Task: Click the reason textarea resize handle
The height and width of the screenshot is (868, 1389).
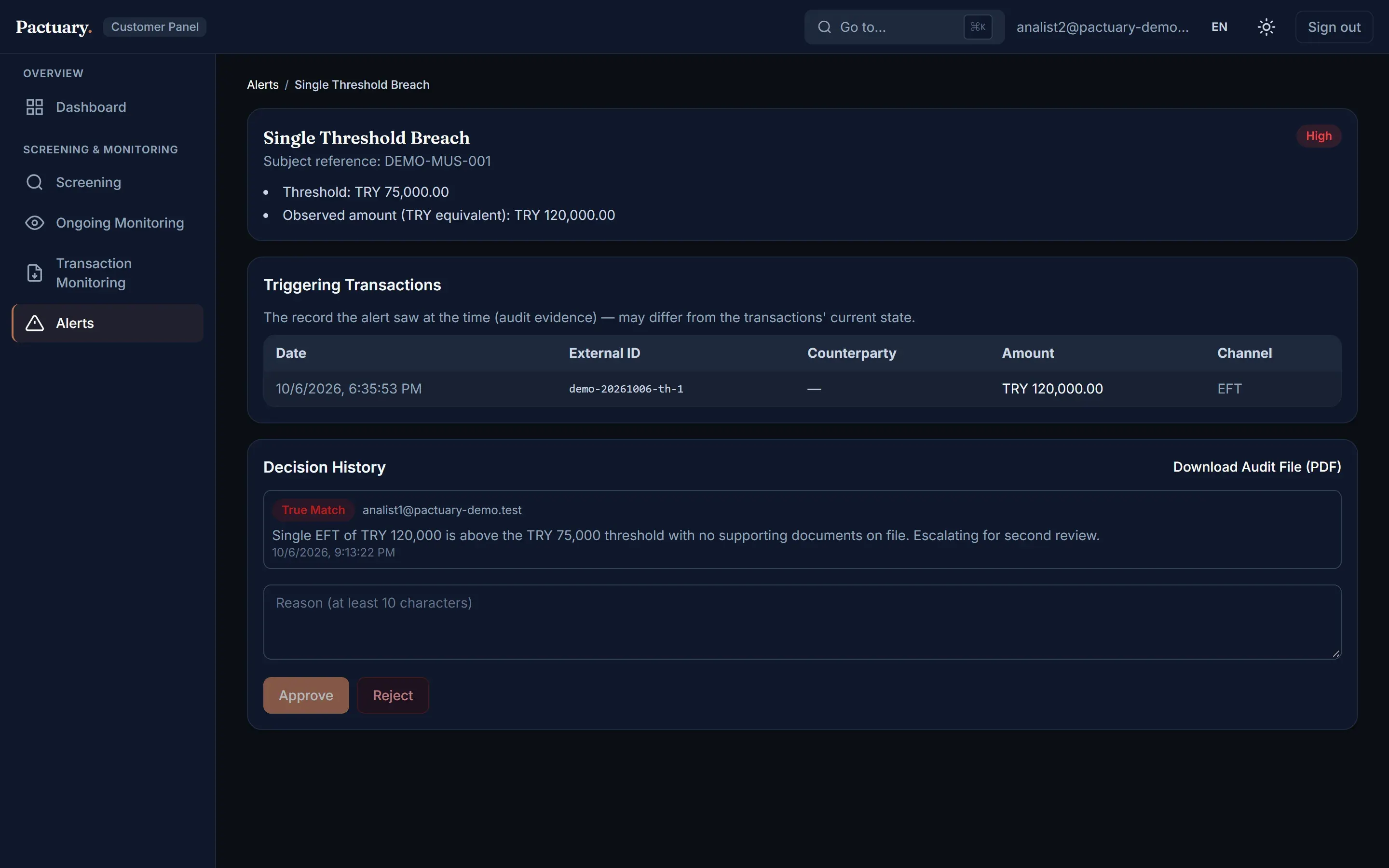Action: (x=1335, y=653)
